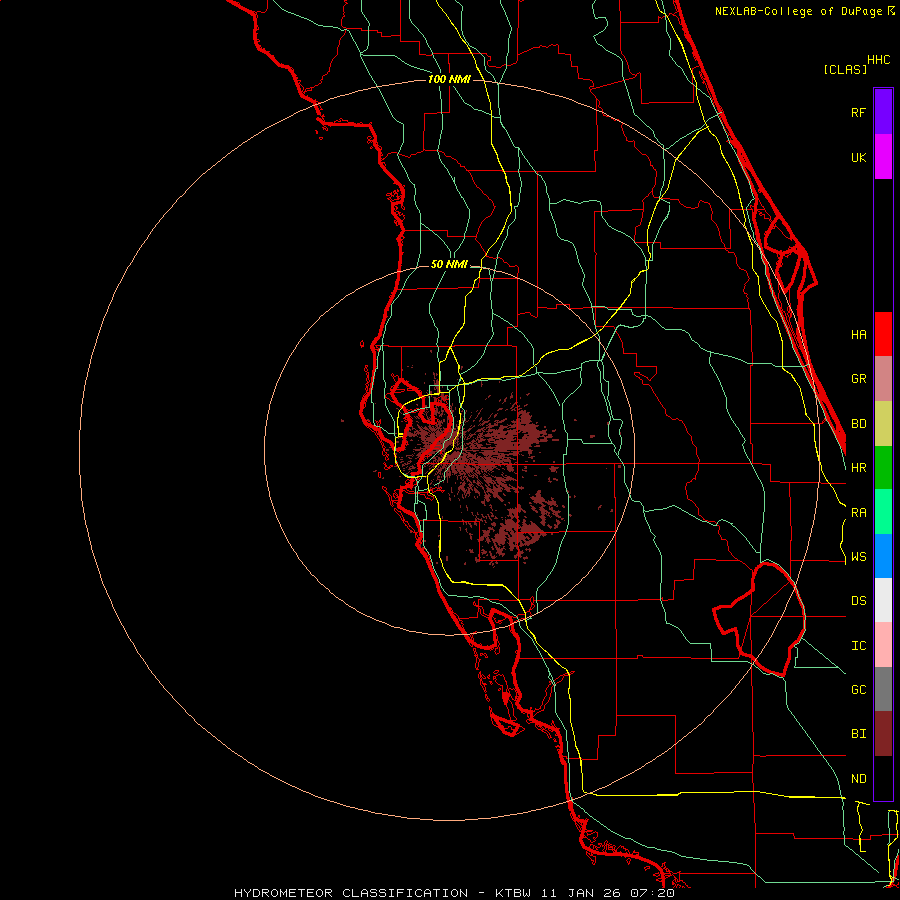This screenshot has width=900, height=900.
Task: Click the purple RF color swatch in legend
Action: (x=883, y=112)
